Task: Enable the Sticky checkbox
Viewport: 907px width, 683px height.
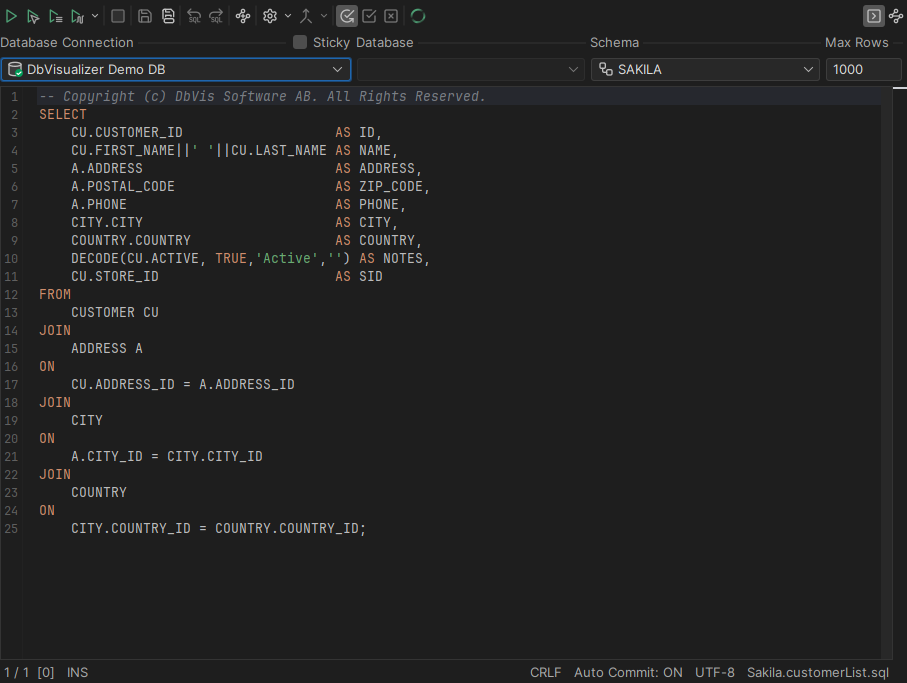Action: (300, 42)
